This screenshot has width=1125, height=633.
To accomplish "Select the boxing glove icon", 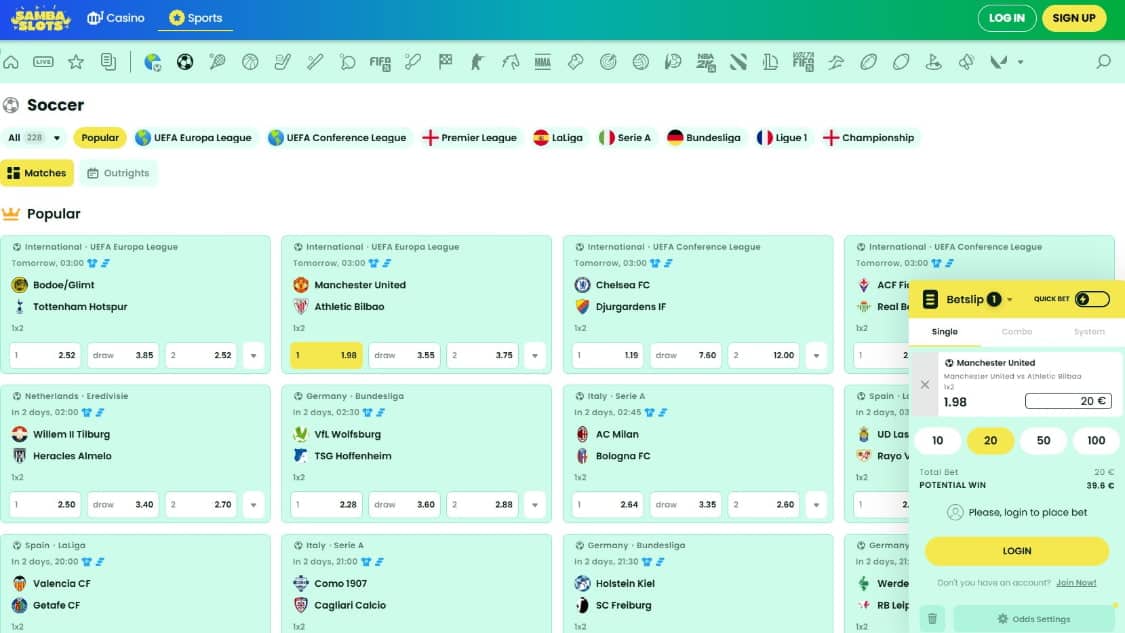I will (575, 62).
